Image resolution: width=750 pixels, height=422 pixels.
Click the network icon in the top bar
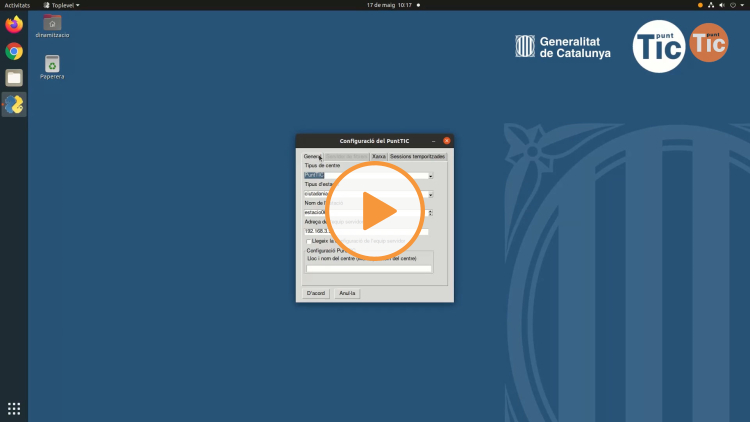pos(711,5)
